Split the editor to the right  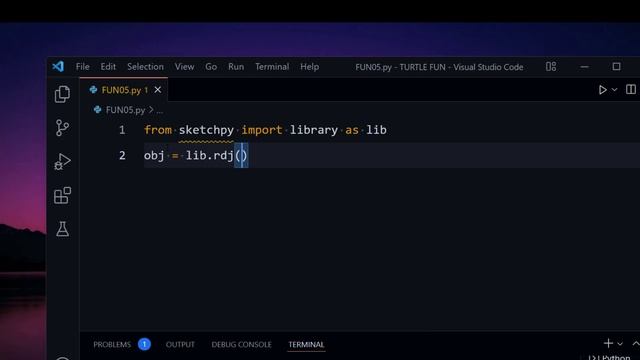(631, 89)
